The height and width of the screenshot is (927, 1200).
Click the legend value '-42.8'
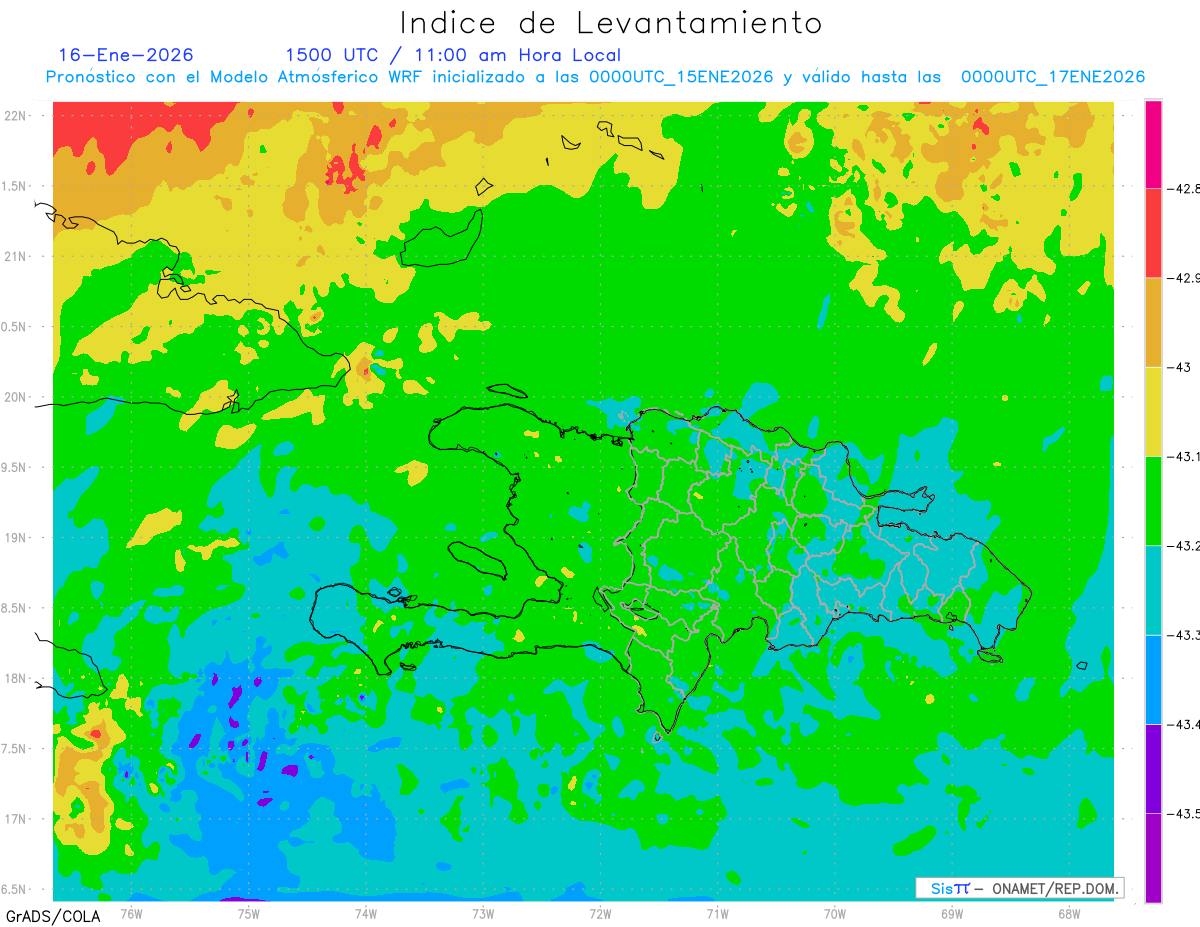click(1184, 188)
